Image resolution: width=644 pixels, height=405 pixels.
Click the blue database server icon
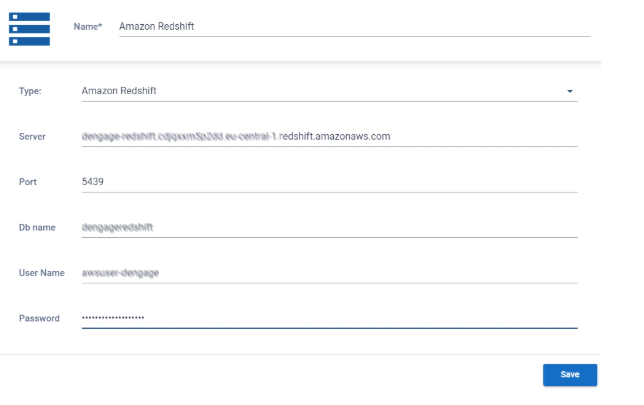(29, 29)
